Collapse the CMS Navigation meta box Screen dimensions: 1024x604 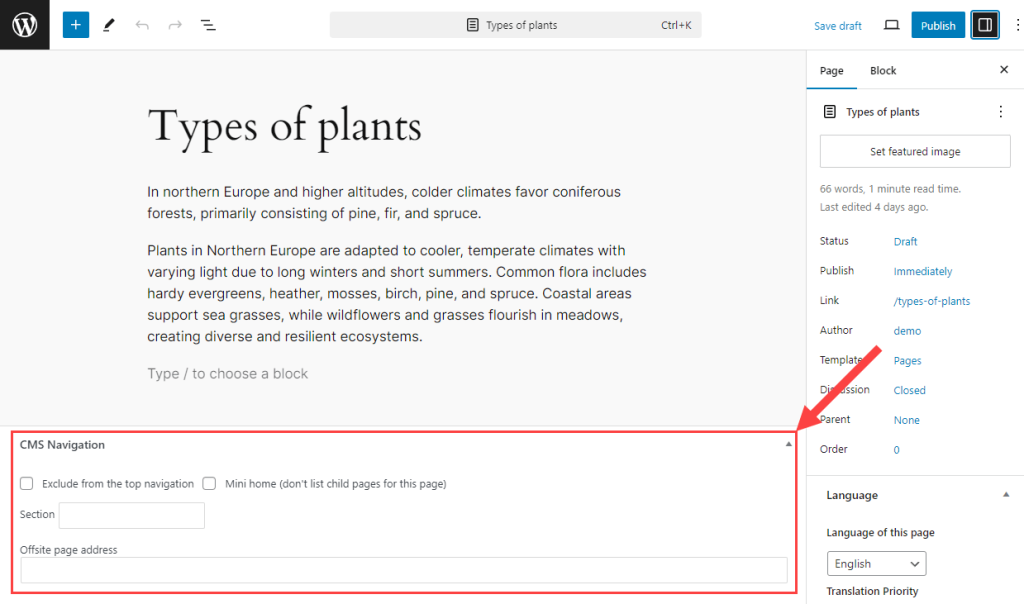point(789,444)
